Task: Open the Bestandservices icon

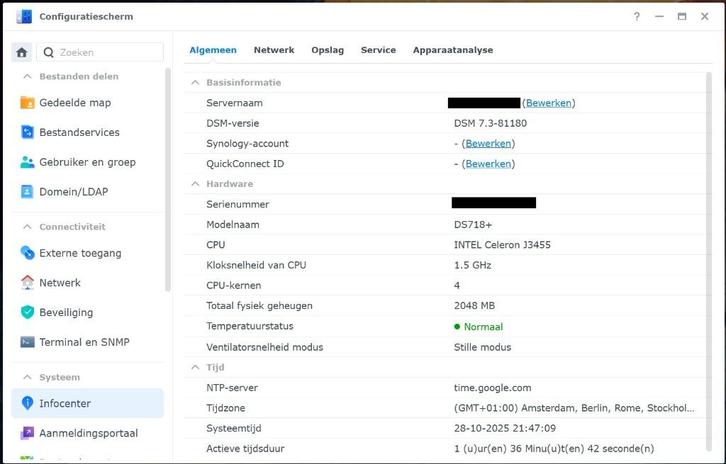Action: click(x=27, y=132)
